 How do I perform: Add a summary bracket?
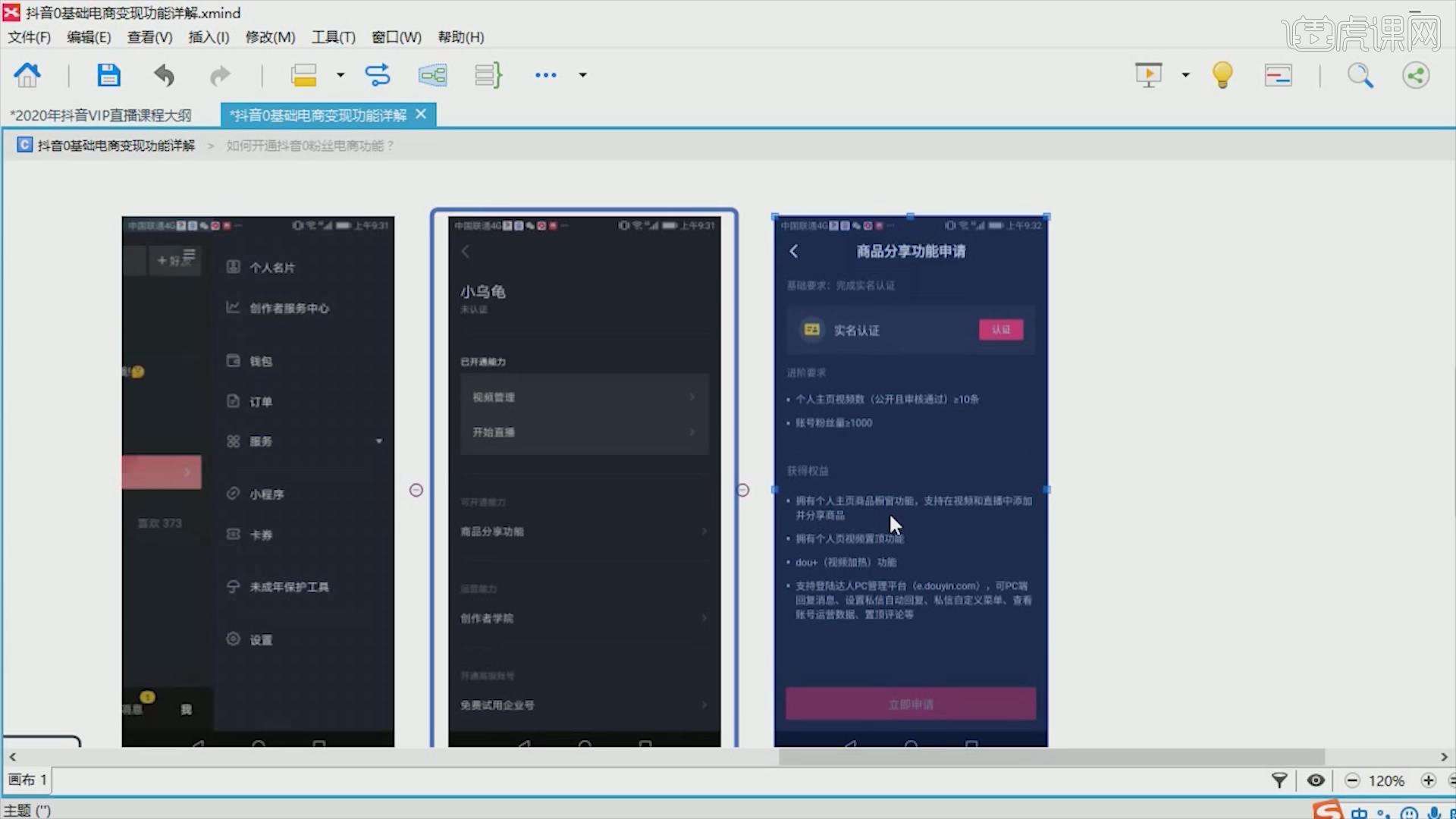(x=488, y=75)
